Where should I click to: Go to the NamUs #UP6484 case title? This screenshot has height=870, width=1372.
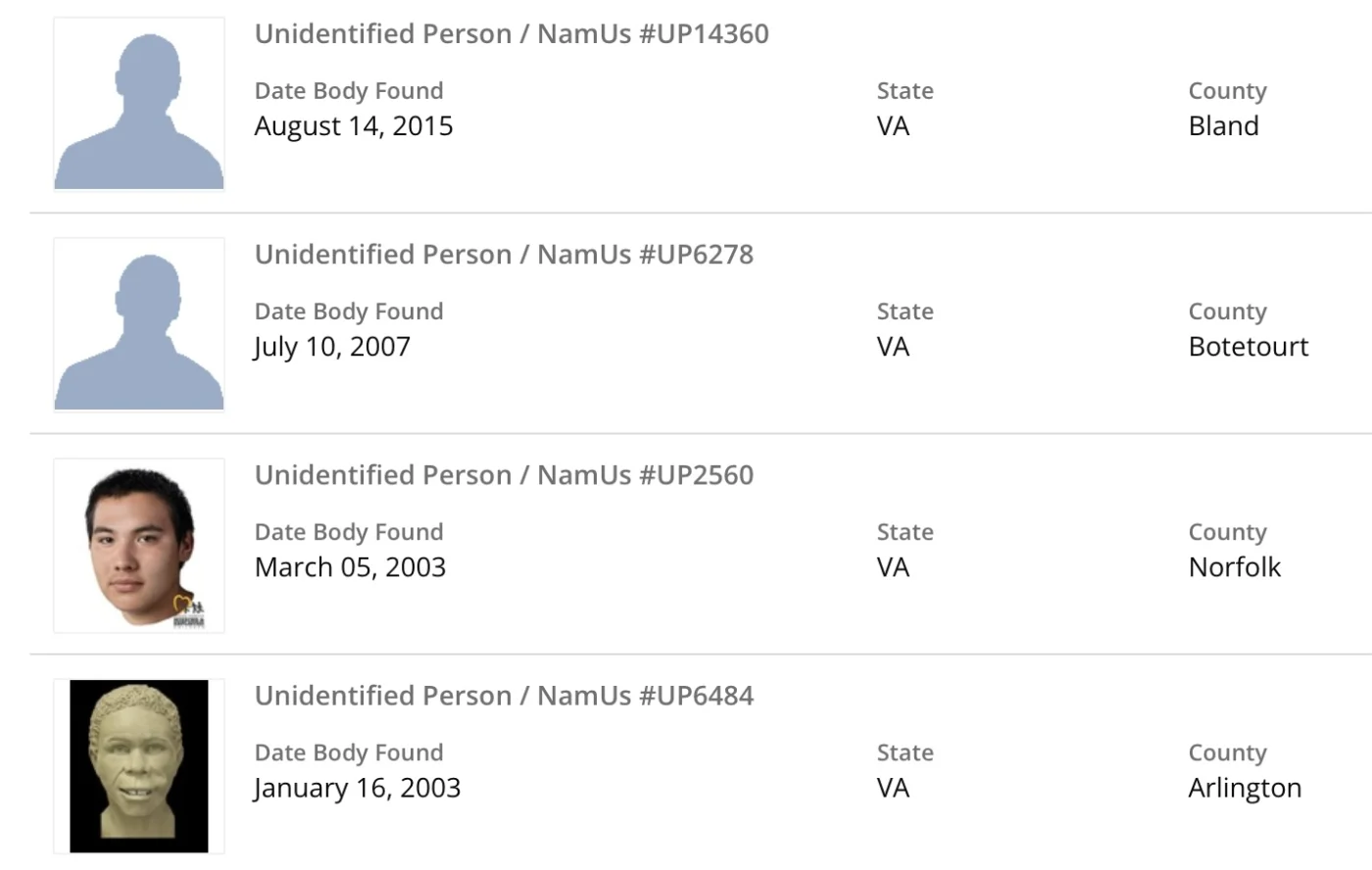(504, 695)
